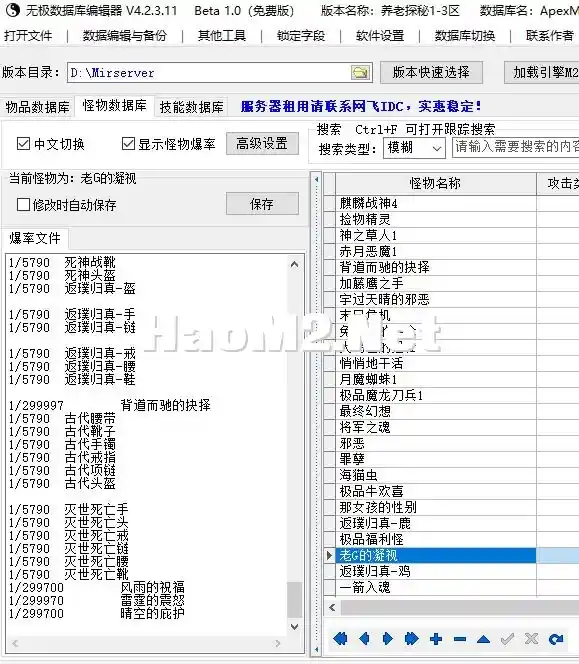Click bottom splitter arrow between panels
The height and width of the screenshot is (664, 579).
click(x=316, y=649)
